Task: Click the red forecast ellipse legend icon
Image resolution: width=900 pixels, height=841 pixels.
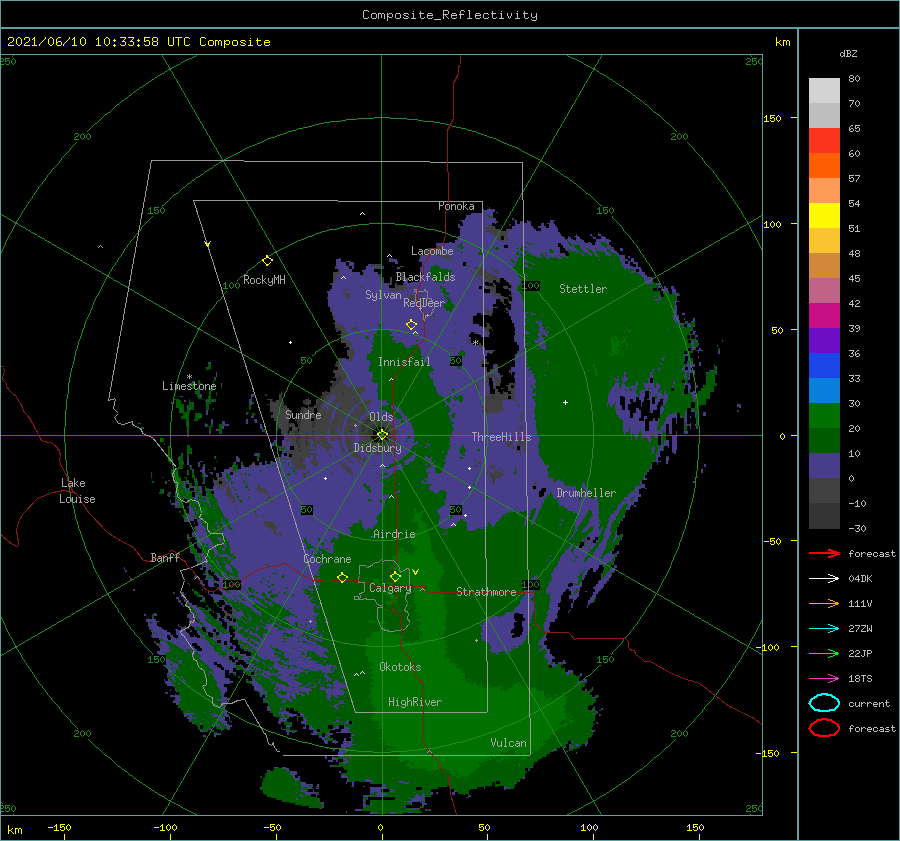Action: [x=824, y=728]
